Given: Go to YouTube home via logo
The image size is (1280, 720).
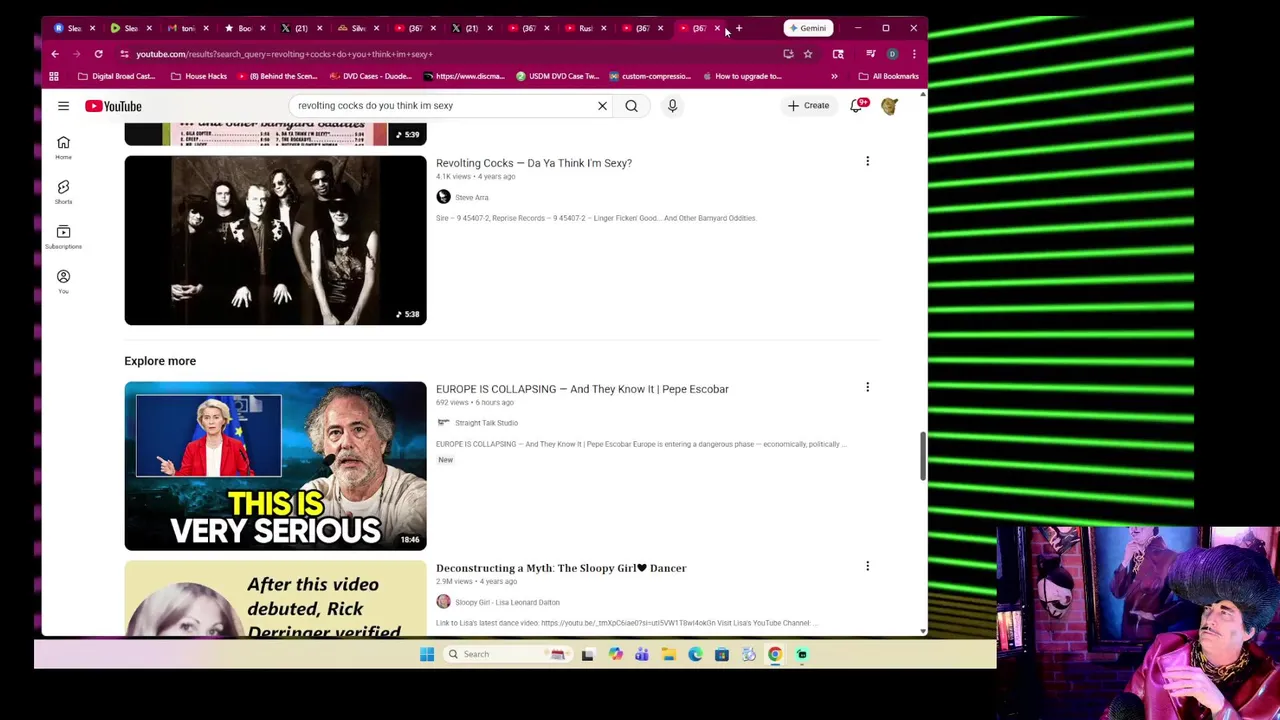Looking at the screenshot, I should click(x=113, y=106).
